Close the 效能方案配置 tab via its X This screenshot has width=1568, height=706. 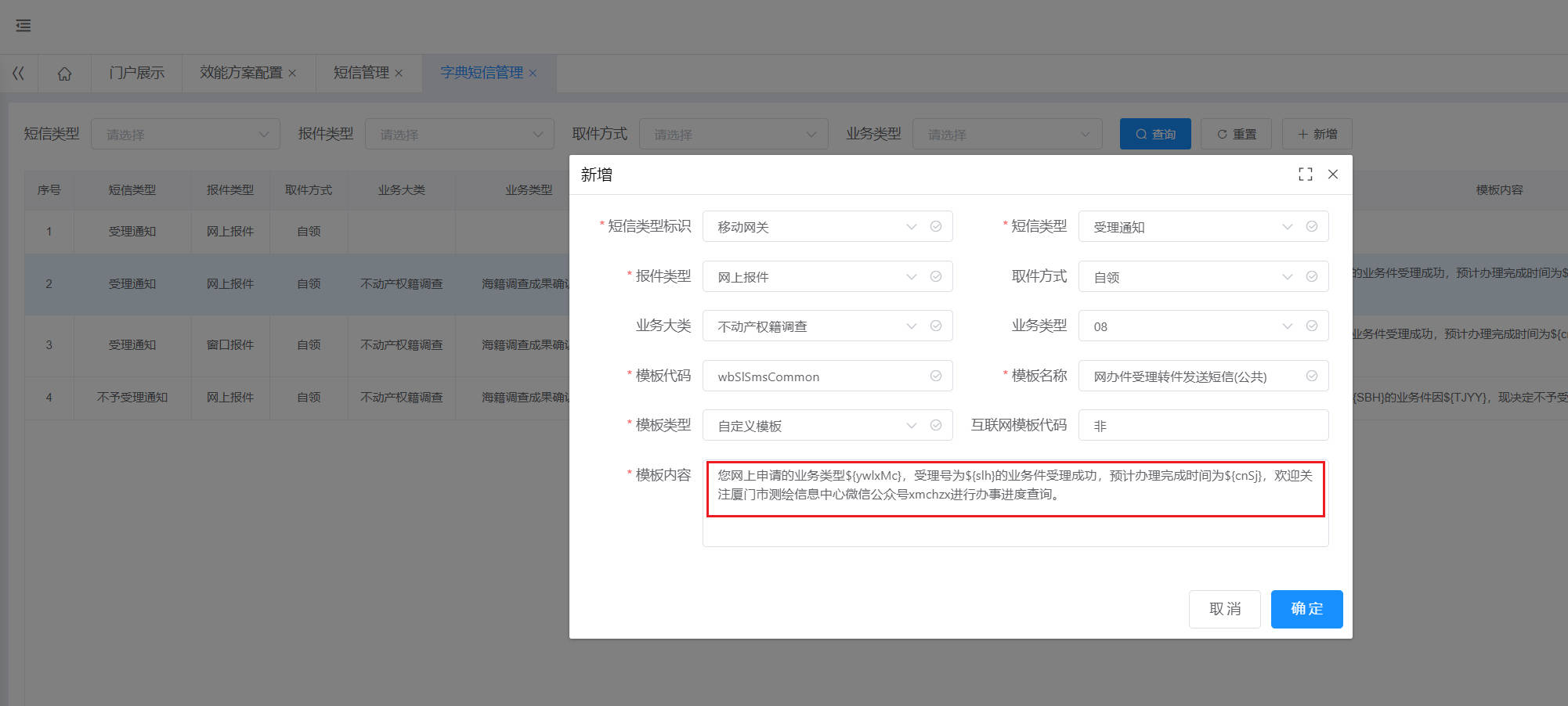click(x=292, y=74)
